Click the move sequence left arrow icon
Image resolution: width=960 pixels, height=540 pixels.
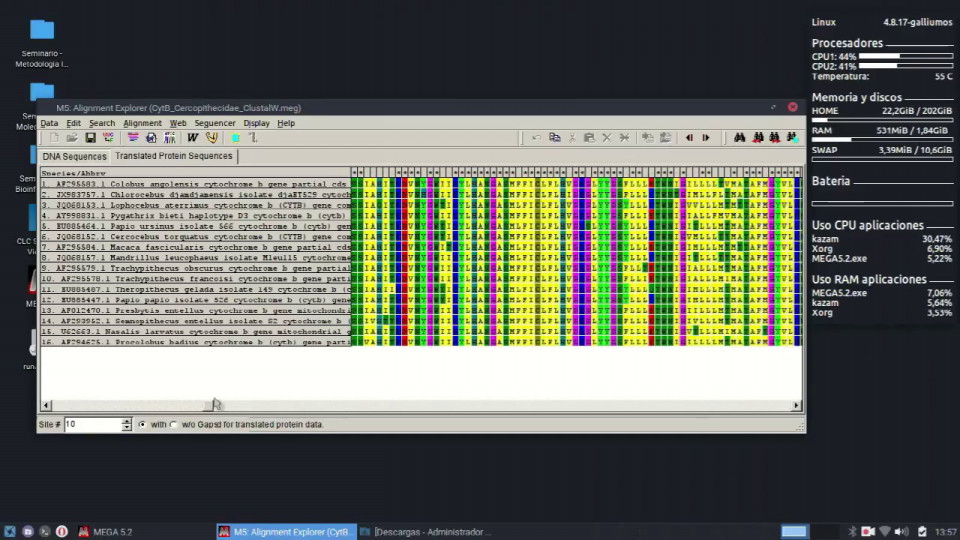(x=689, y=138)
